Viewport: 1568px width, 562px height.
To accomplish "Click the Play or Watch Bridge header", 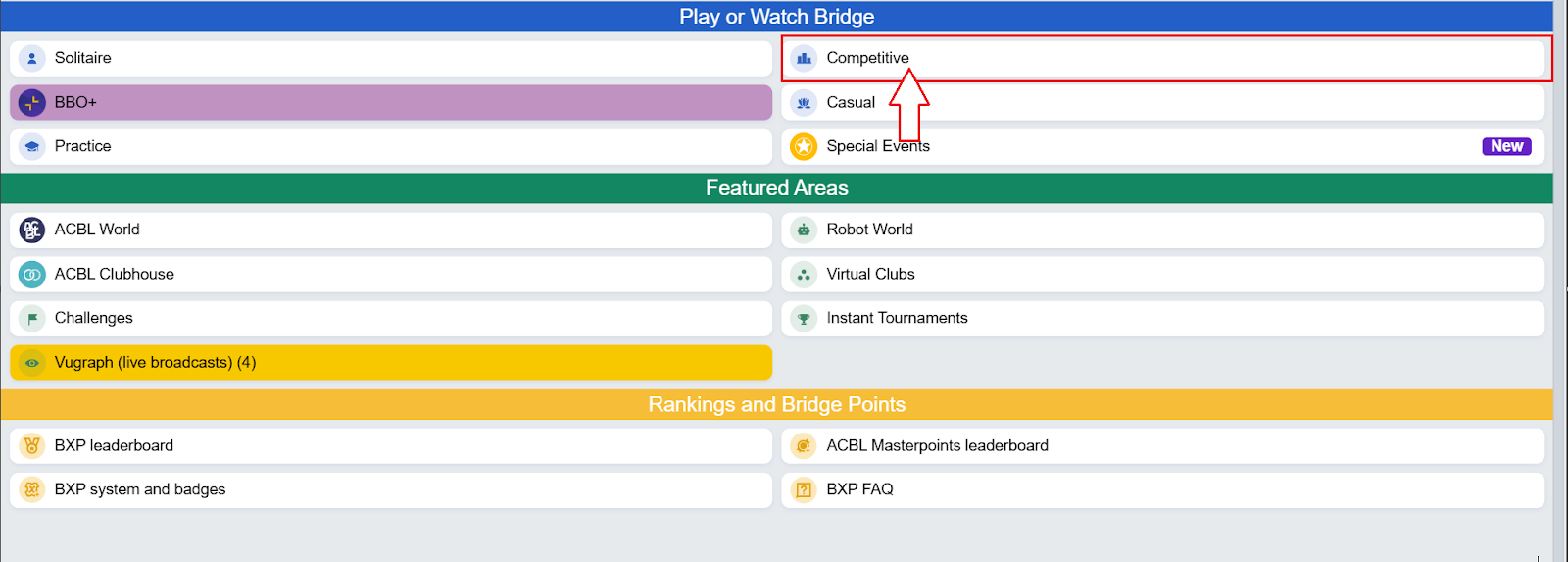I will click(x=776, y=17).
